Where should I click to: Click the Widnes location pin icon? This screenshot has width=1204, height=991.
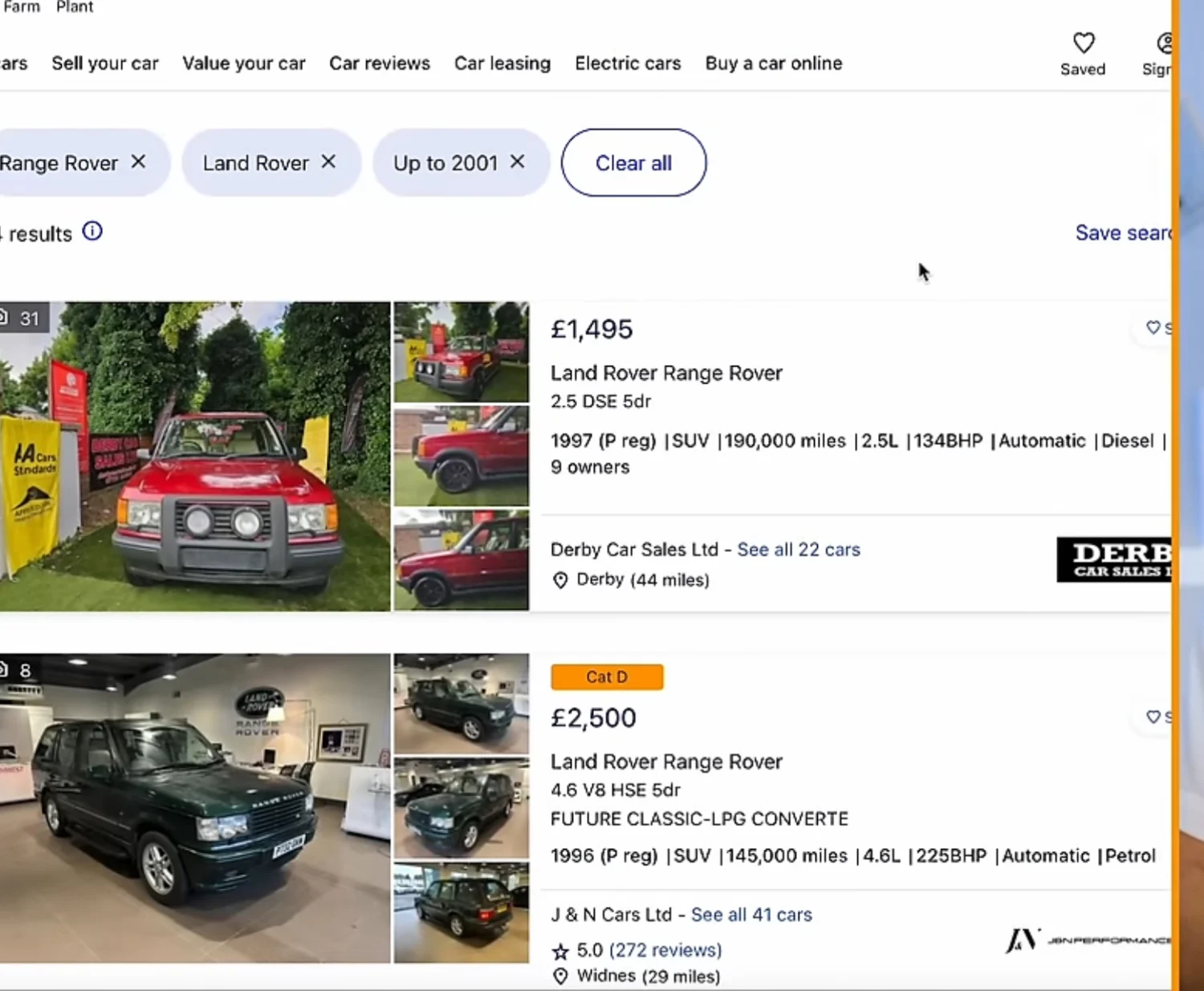(x=560, y=976)
